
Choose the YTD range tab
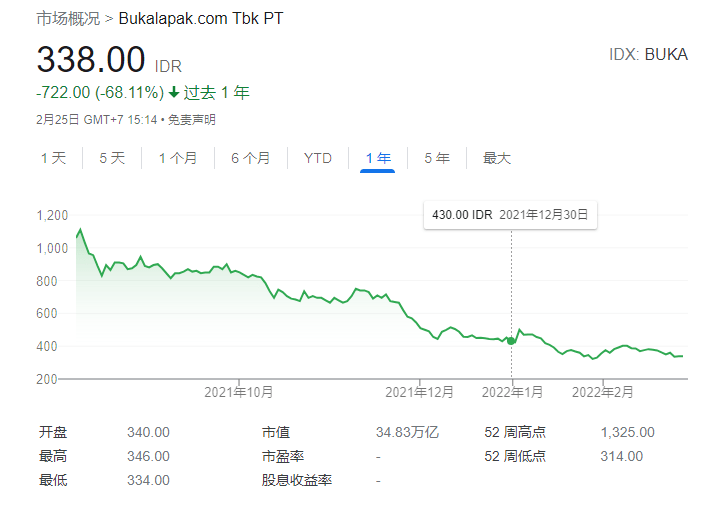coord(318,158)
